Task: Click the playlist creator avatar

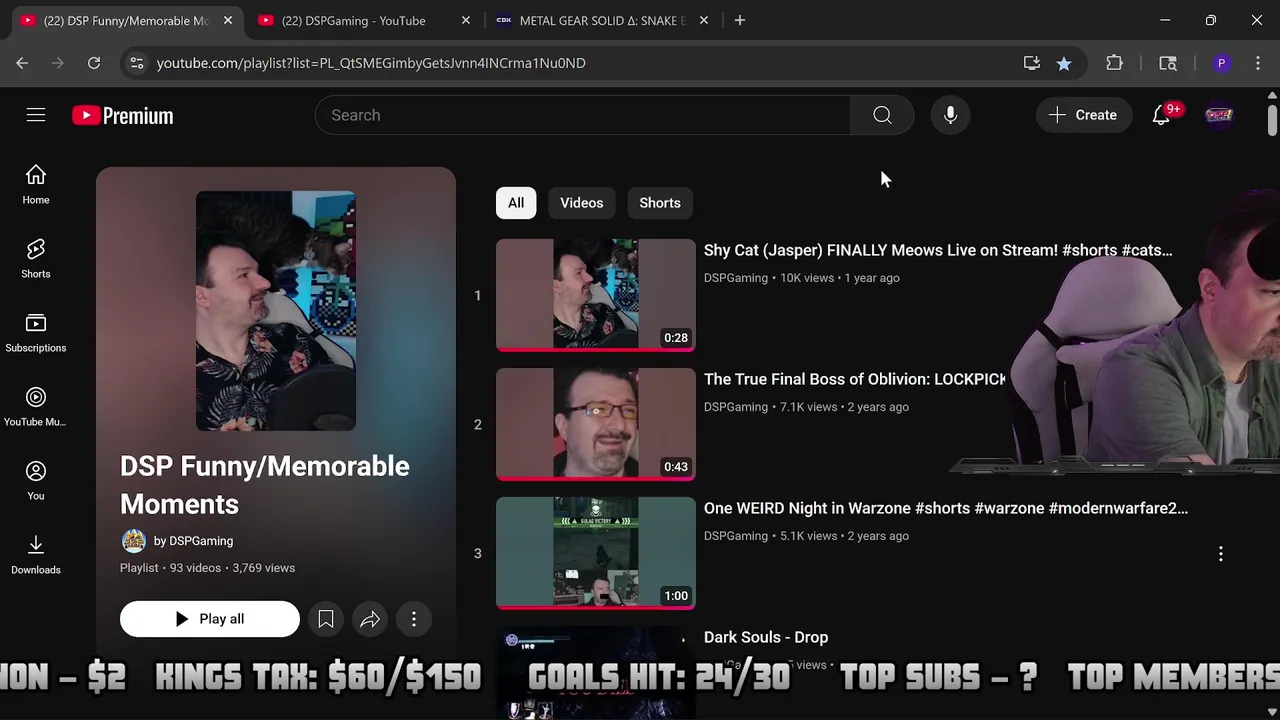Action: tap(134, 541)
